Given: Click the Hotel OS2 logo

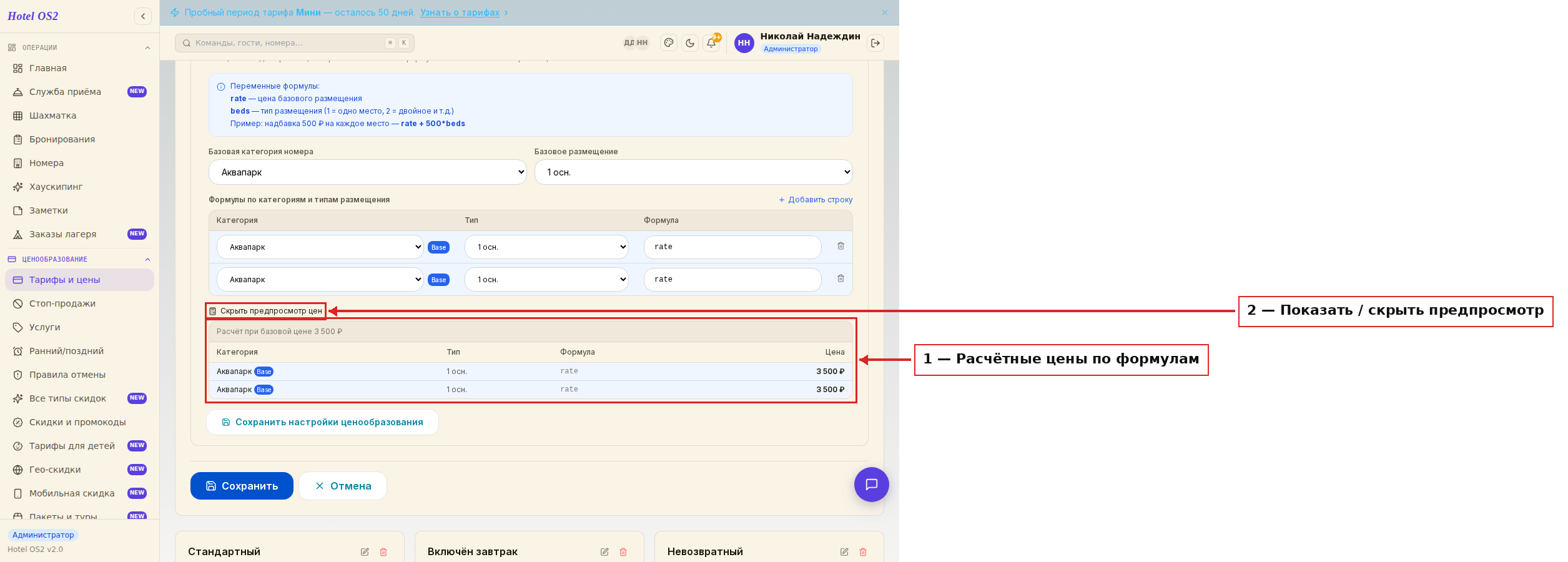Looking at the screenshot, I should pyautogui.click(x=33, y=16).
